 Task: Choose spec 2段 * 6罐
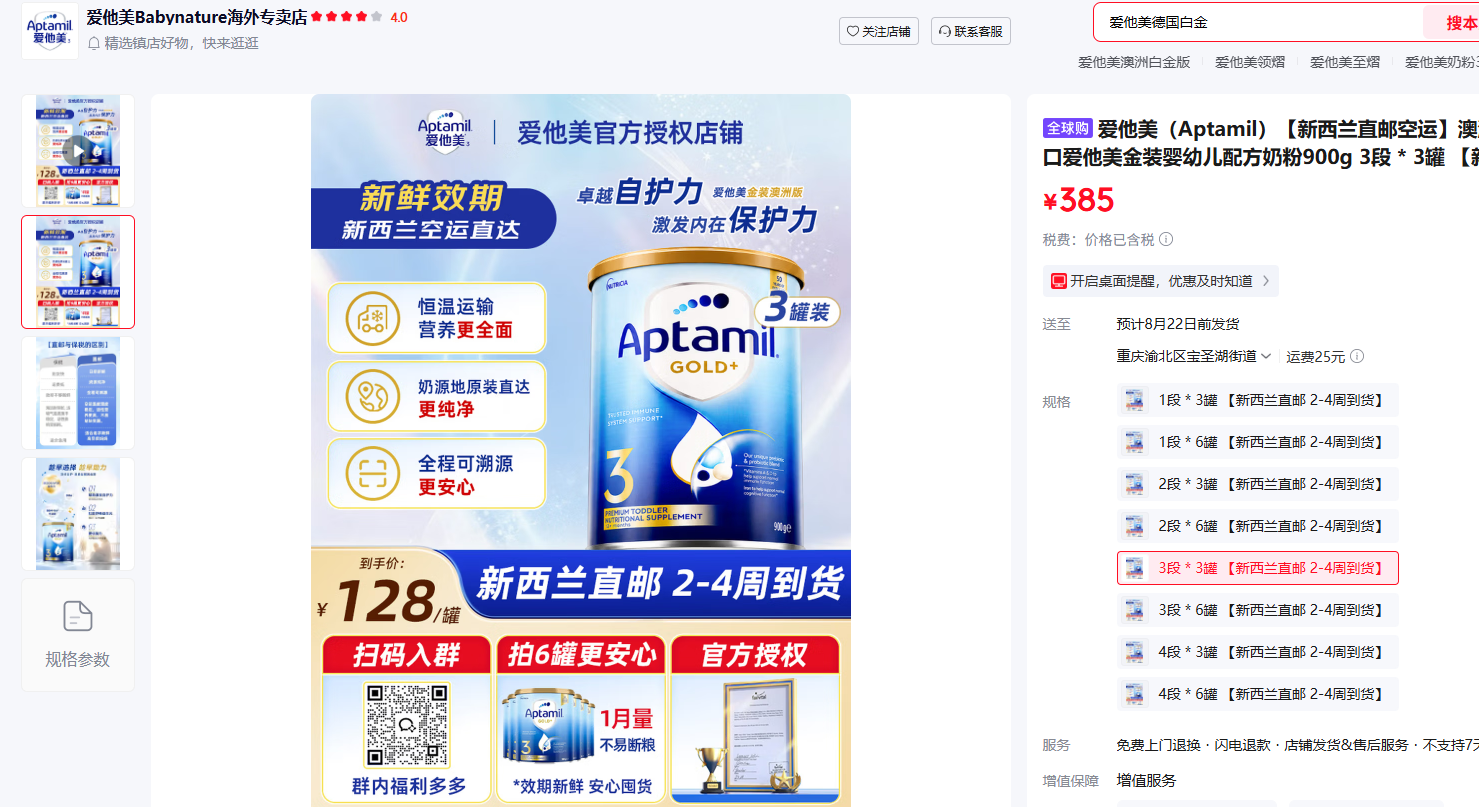click(x=1257, y=526)
